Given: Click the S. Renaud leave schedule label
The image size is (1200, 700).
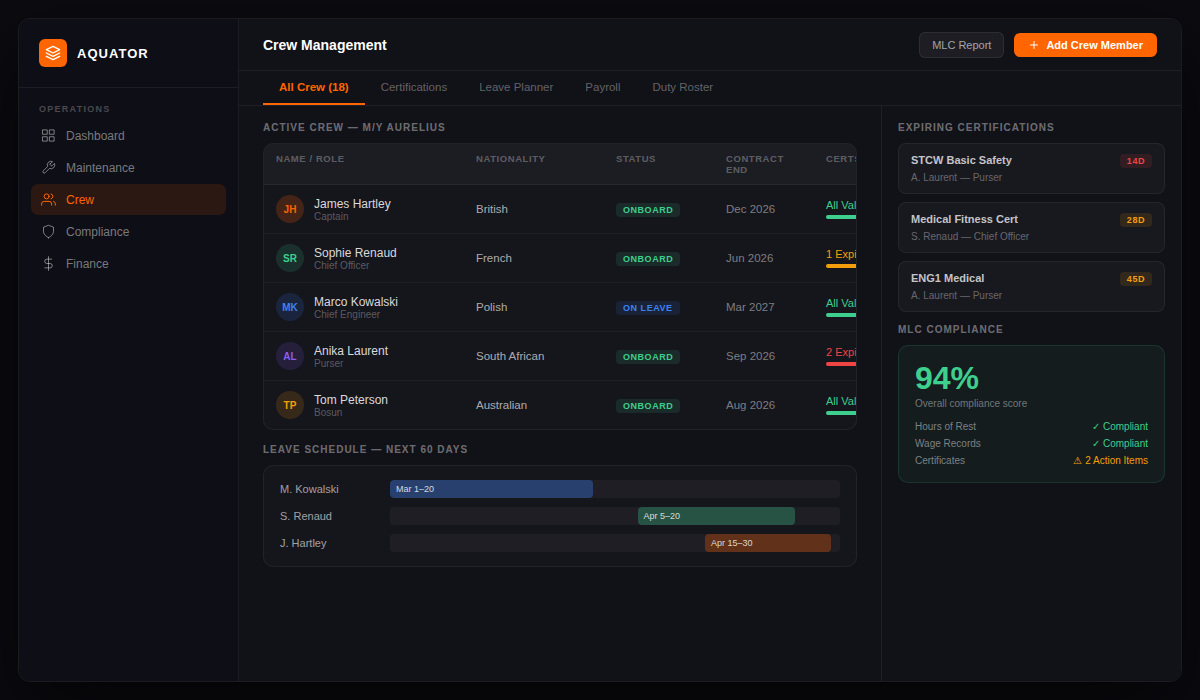Looking at the screenshot, I should tap(306, 516).
